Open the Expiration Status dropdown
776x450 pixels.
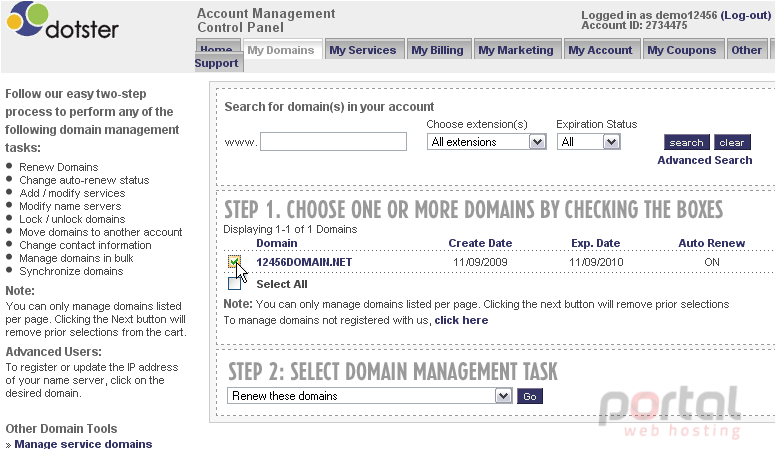[x=588, y=142]
